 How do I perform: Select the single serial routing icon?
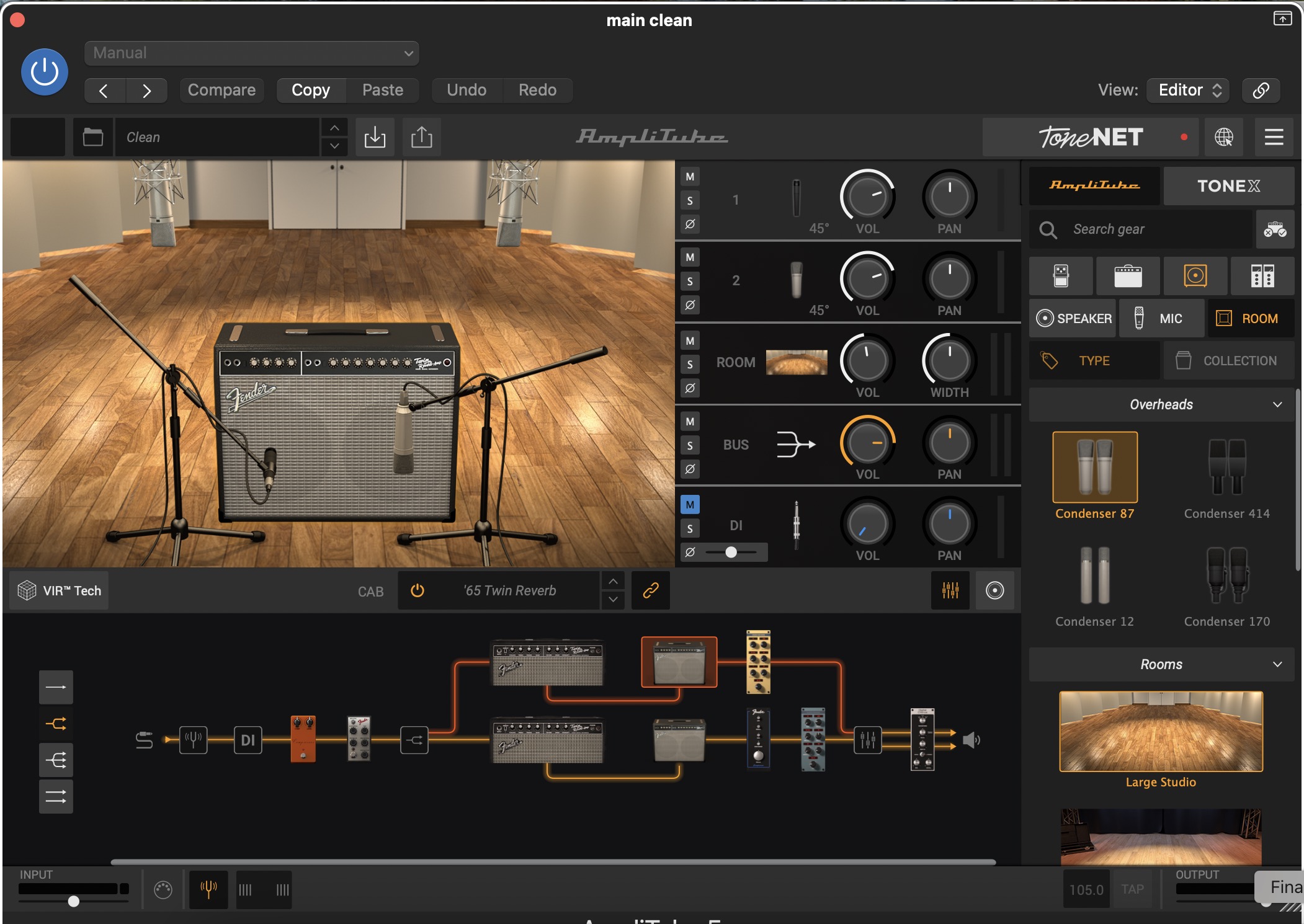pyautogui.click(x=56, y=687)
